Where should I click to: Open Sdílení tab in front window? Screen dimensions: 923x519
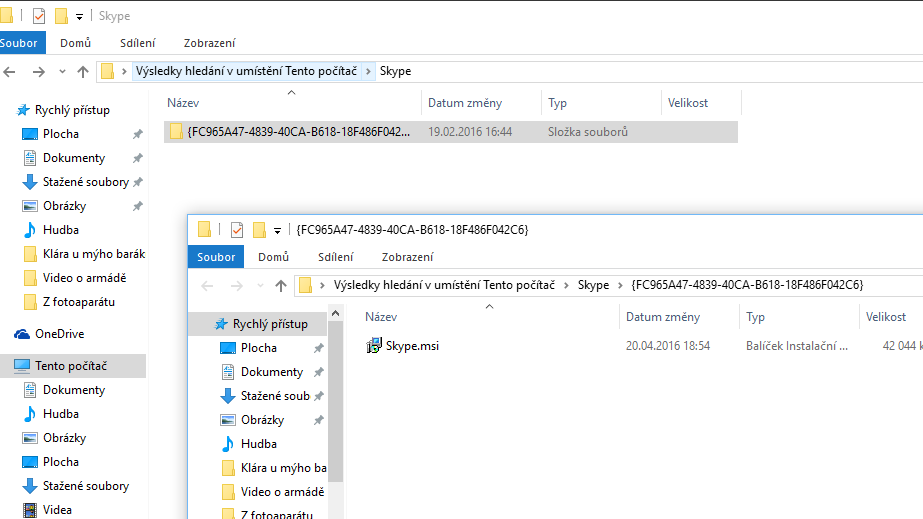(336, 257)
